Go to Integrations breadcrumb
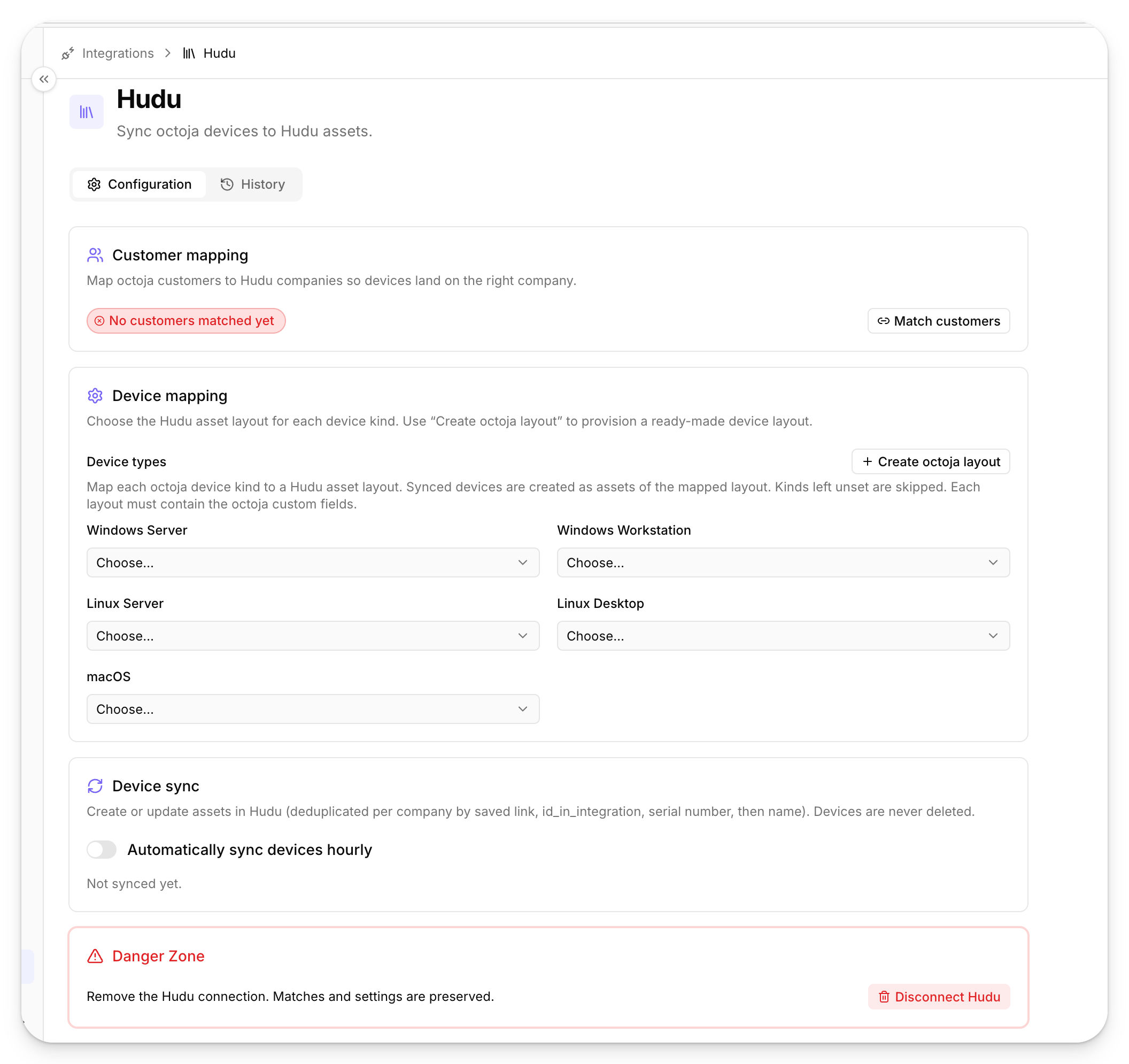1129x1064 pixels. (x=118, y=53)
